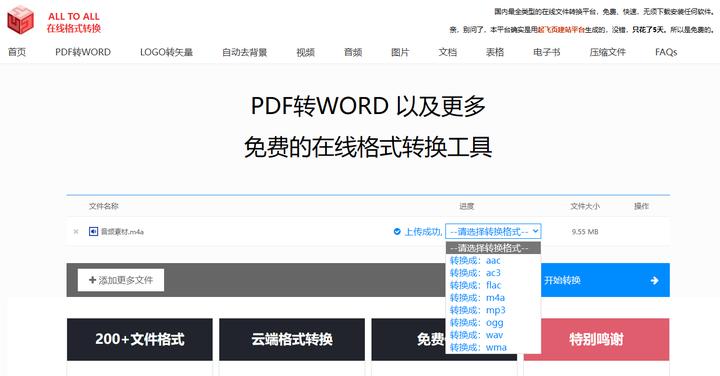This screenshot has height=376, width=720.
Task: Open the 音频 menu item
Action: tap(353, 52)
